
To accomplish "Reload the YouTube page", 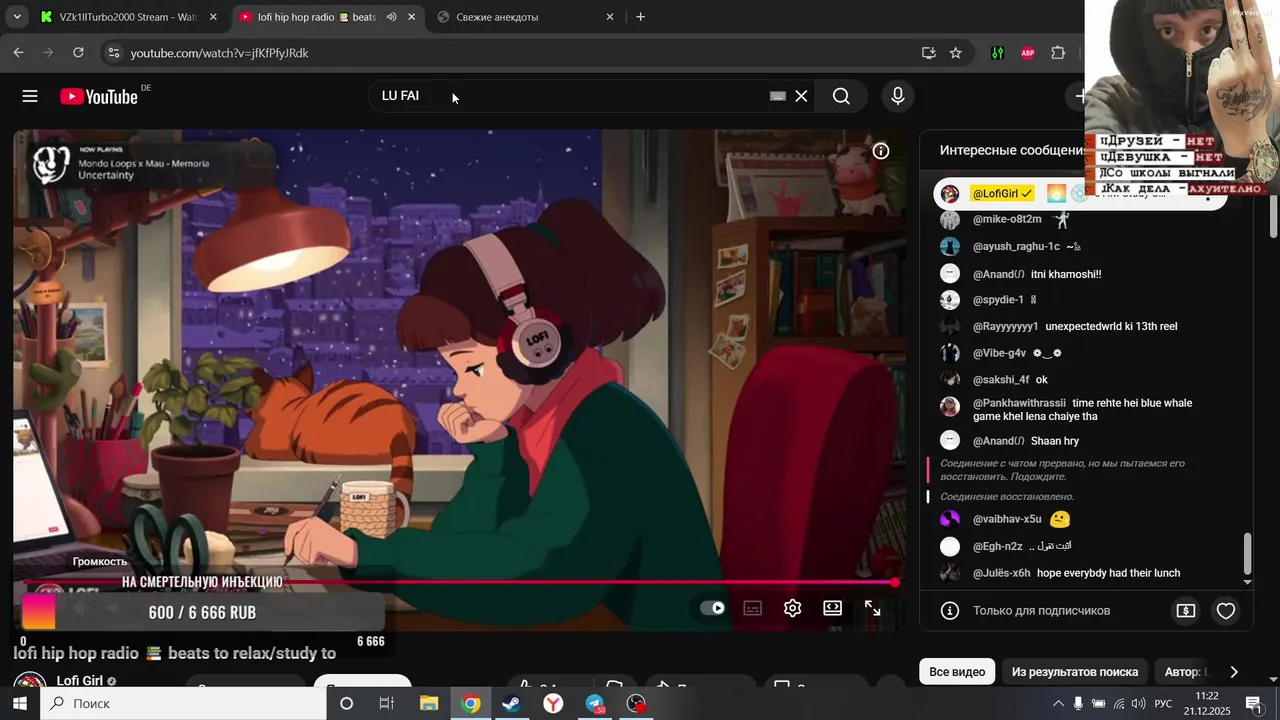I will point(78,53).
